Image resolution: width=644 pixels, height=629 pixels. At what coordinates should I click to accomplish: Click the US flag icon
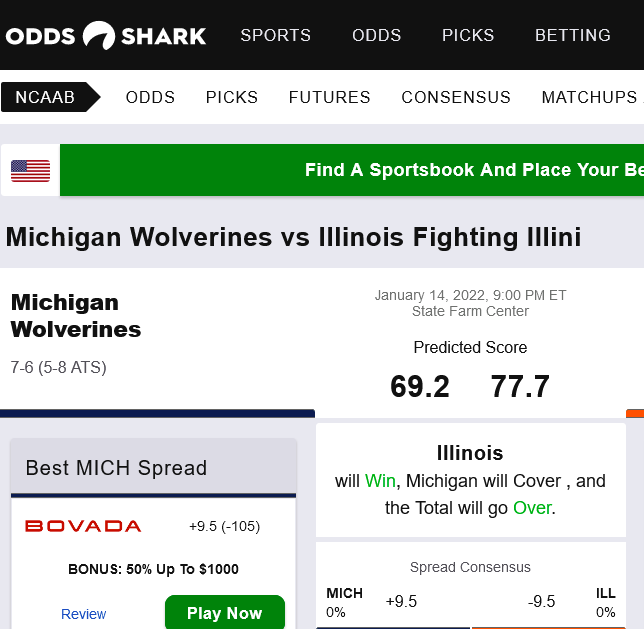(30, 170)
